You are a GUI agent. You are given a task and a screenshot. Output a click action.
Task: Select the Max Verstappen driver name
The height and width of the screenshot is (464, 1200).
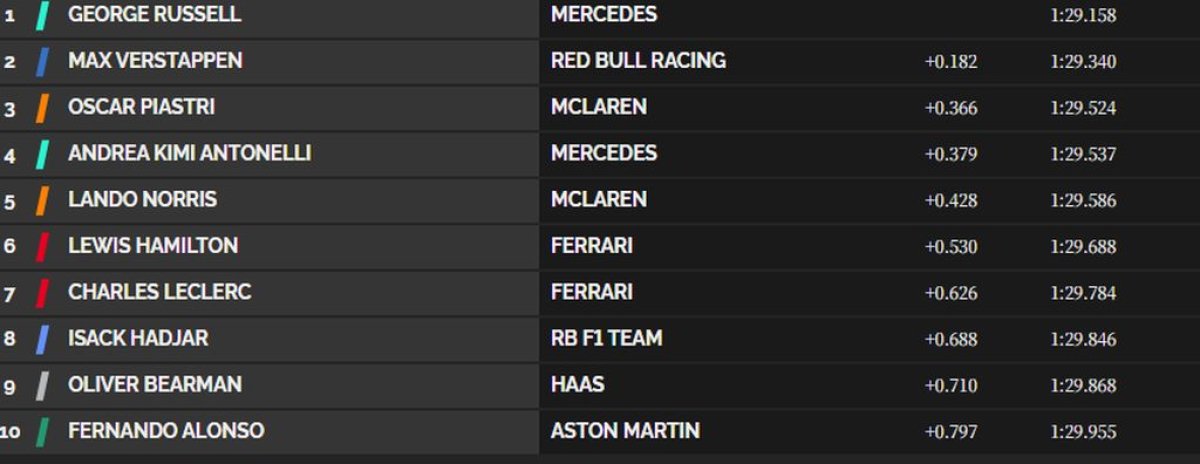155,61
